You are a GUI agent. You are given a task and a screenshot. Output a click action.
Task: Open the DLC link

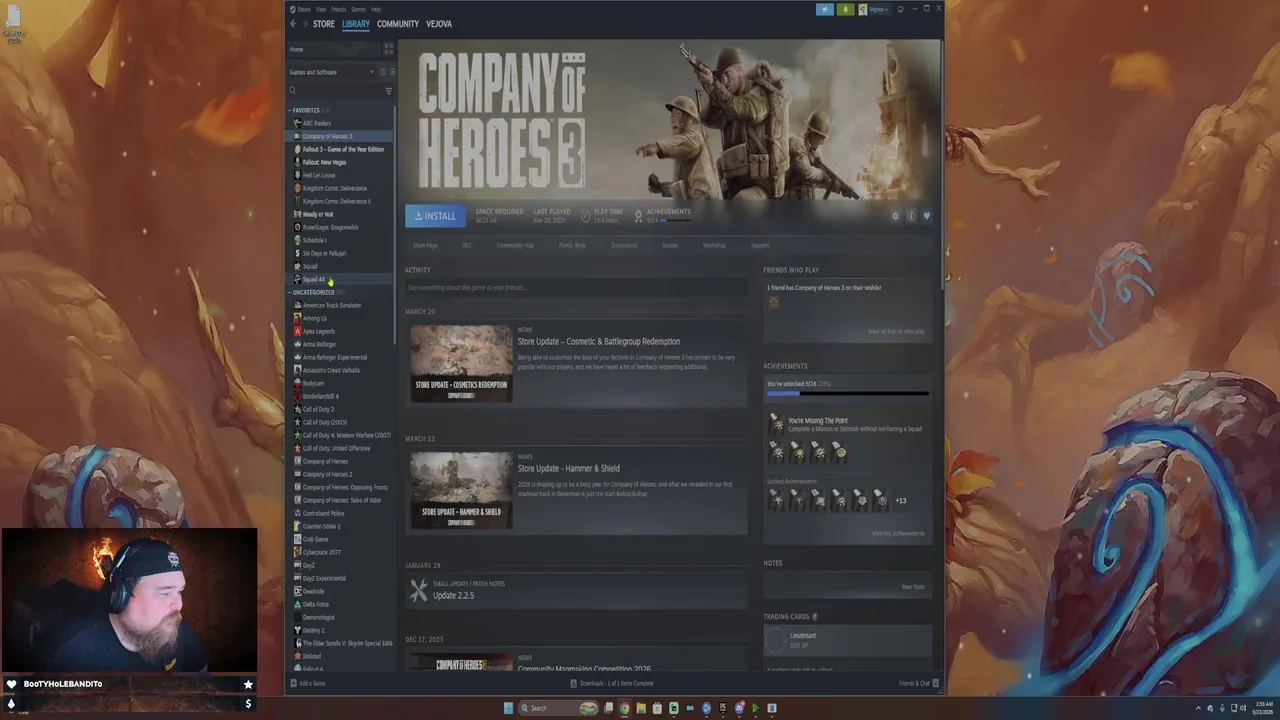tap(467, 245)
